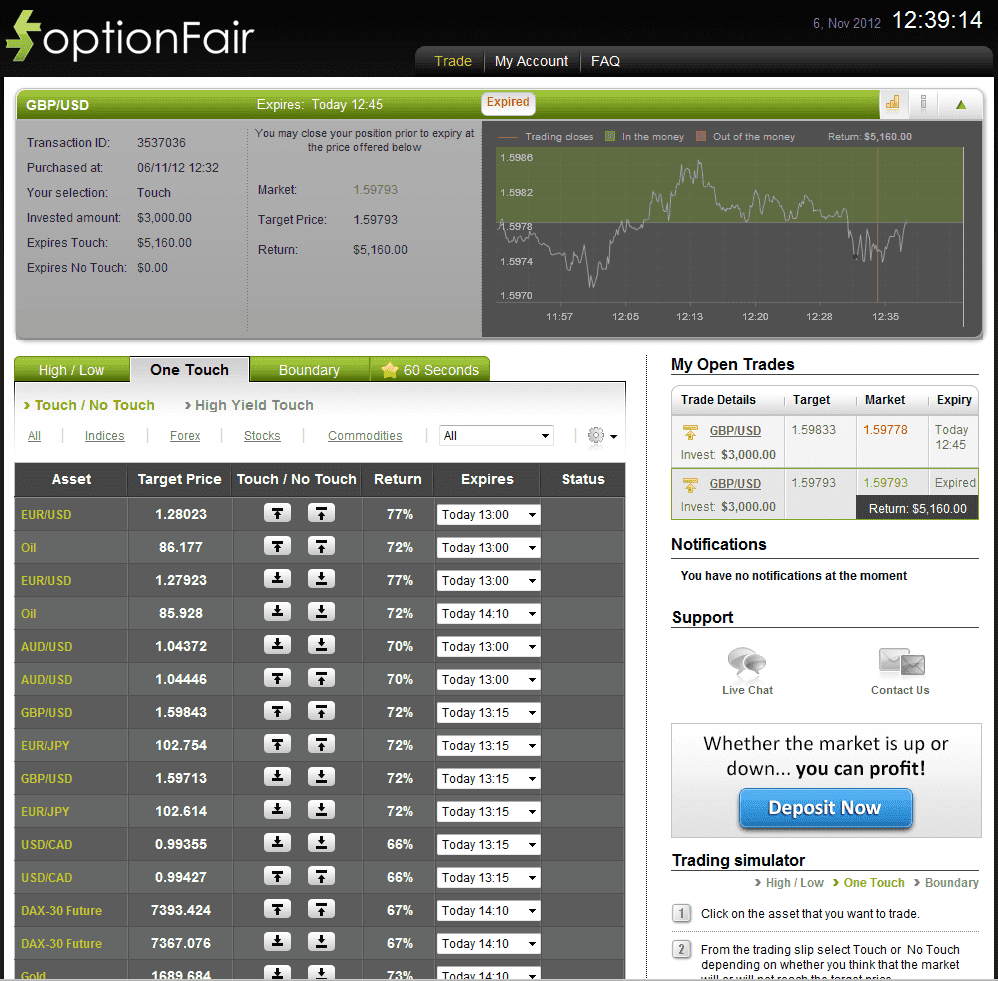Screen dimensions: 998x981
Task: Collapse the GBP/USD chart panel using the triangle
Action: (961, 103)
